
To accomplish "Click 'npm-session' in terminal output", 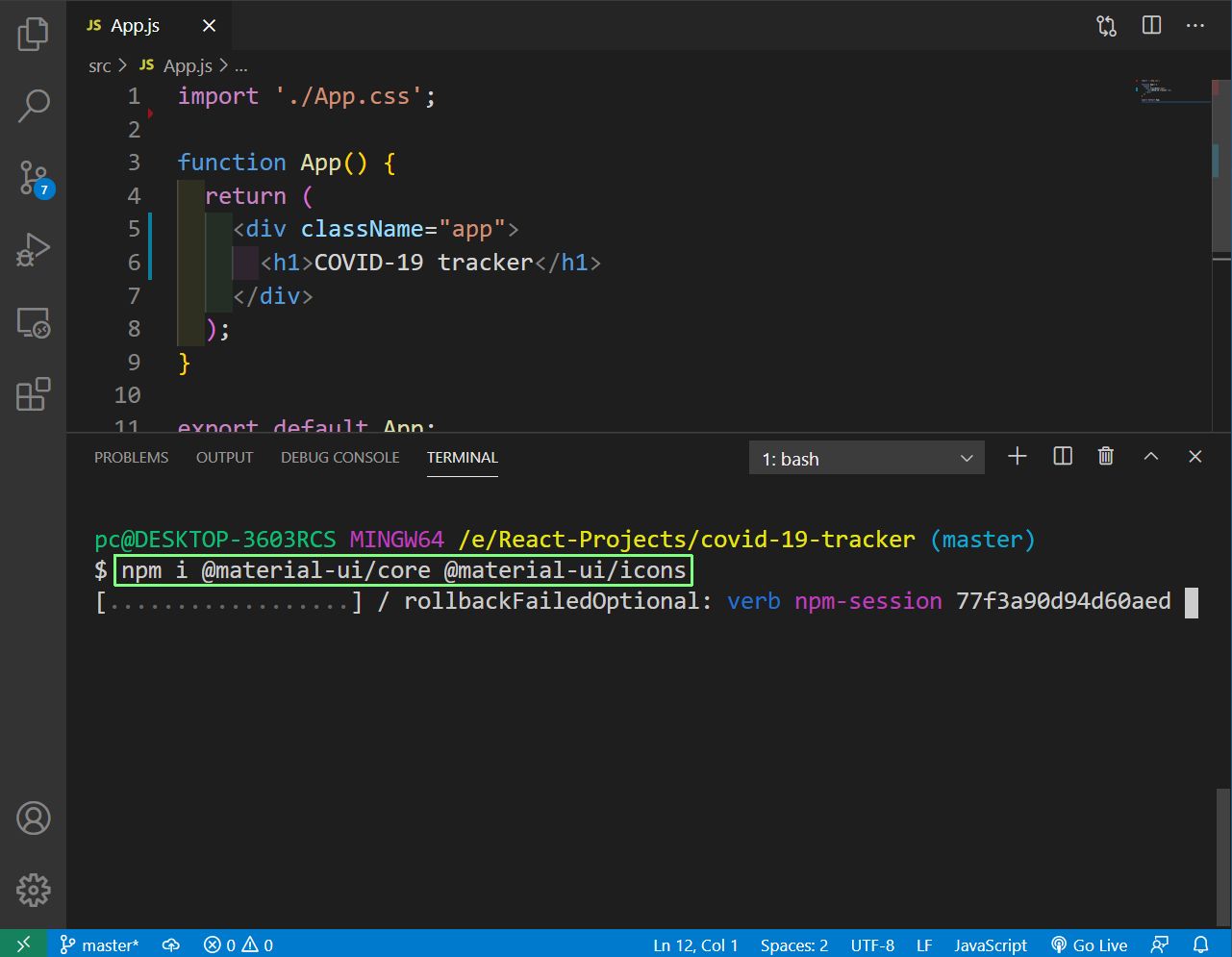I will pyautogui.click(x=868, y=601).
